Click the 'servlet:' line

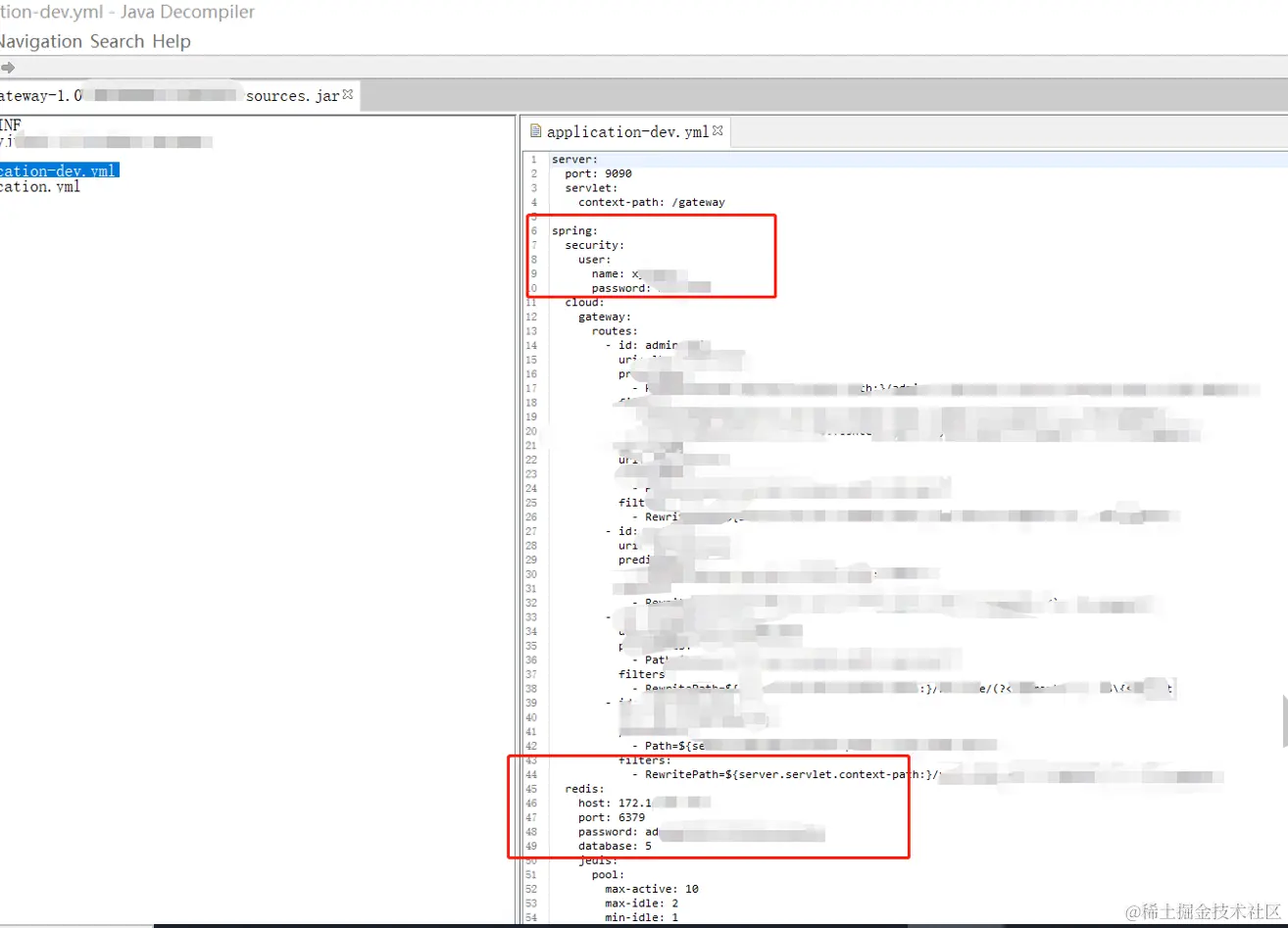[591, 187]
